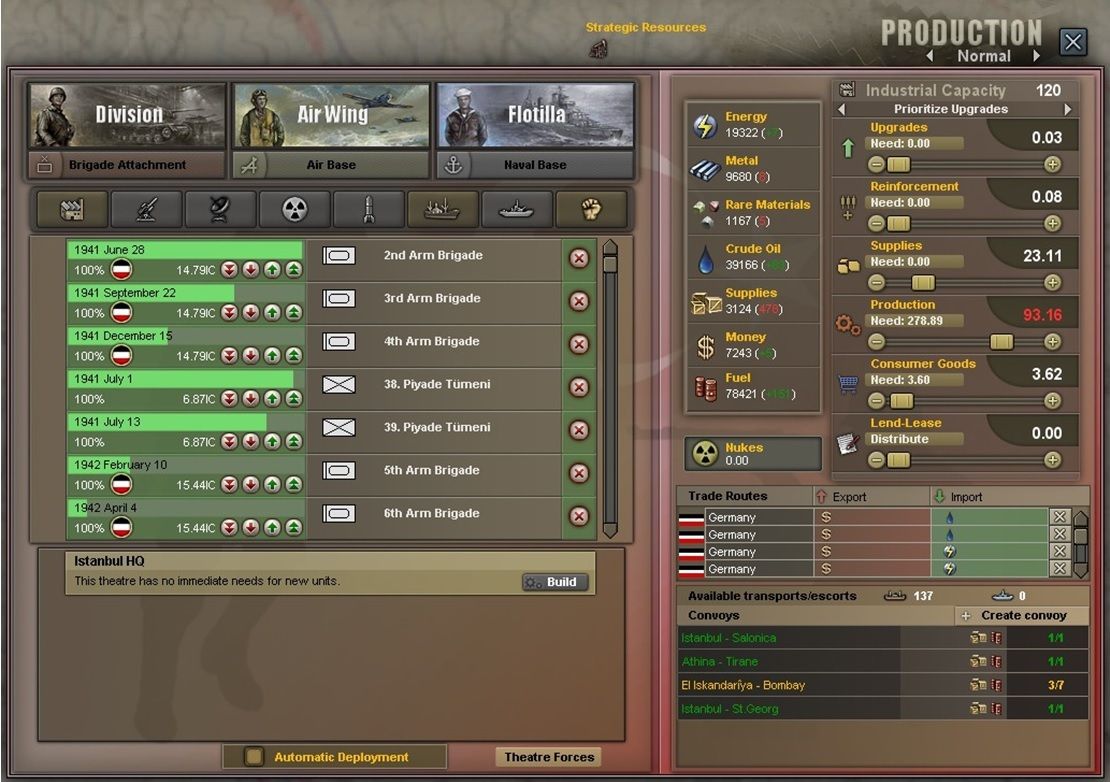Toggle the Automatic Deployment checkbox
The height and width of the screenshot is (782, 1110).
254,757
